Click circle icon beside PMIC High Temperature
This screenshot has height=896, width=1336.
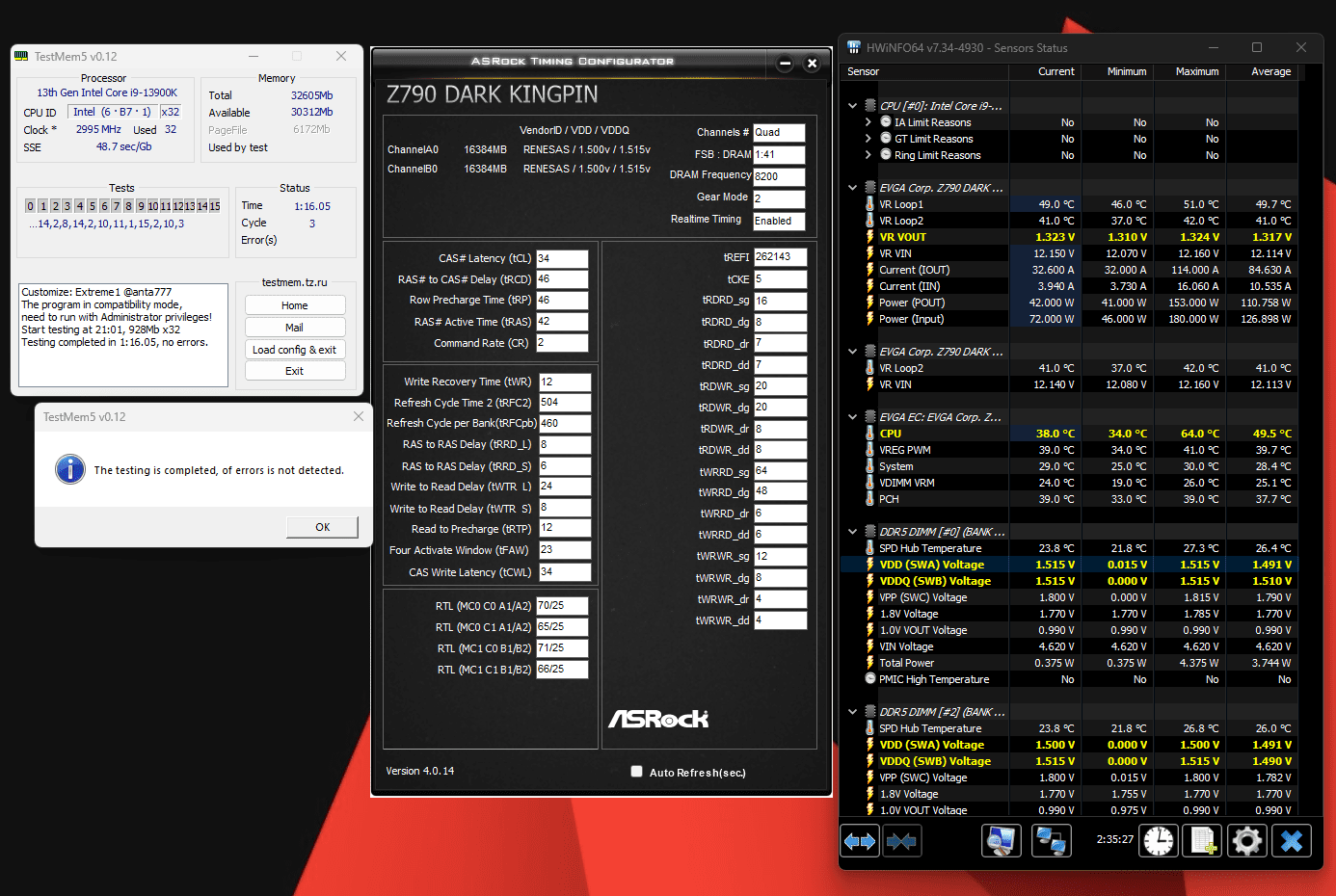click(870, 679)
